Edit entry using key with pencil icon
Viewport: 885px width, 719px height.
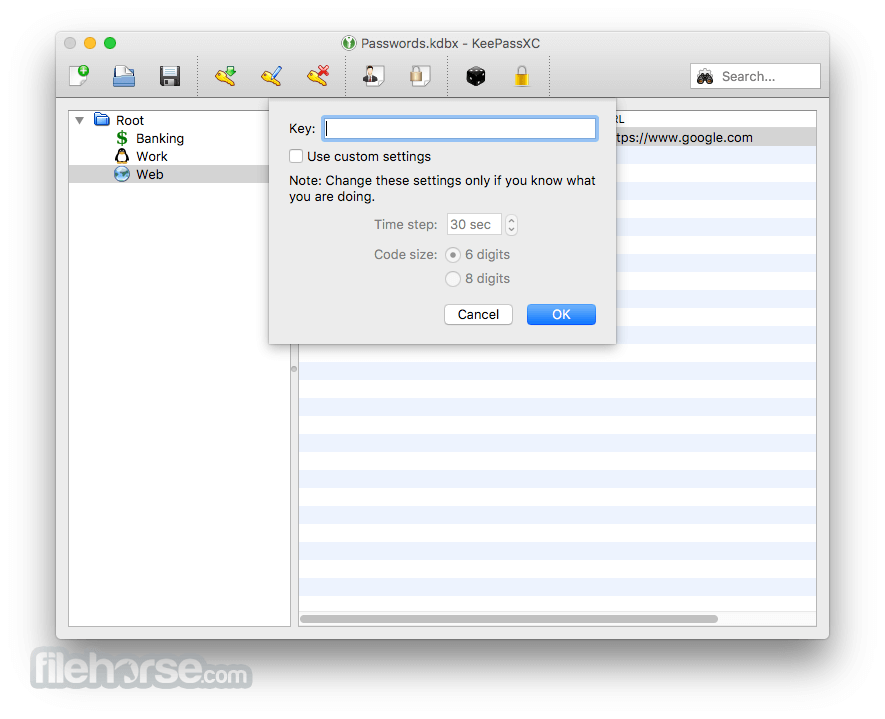pos(271,76)
